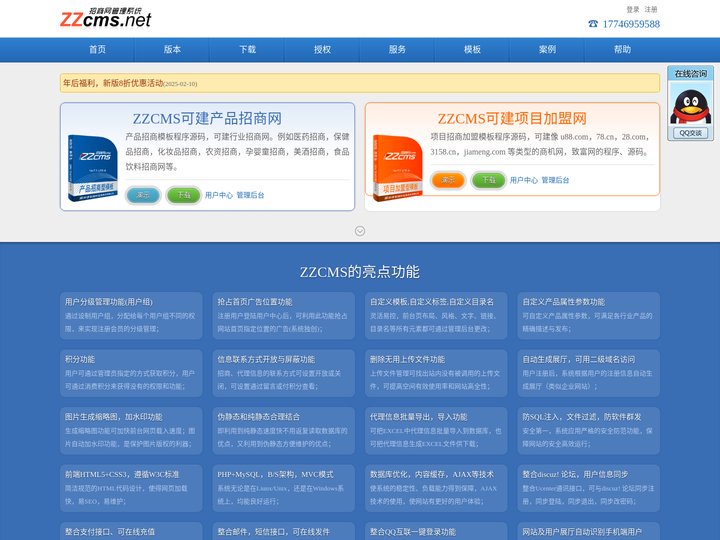Open the 版本 nav item
Image resolution: width=720 pixels, height=540 pixels.
pyautogui.click(x=172, y=50)
